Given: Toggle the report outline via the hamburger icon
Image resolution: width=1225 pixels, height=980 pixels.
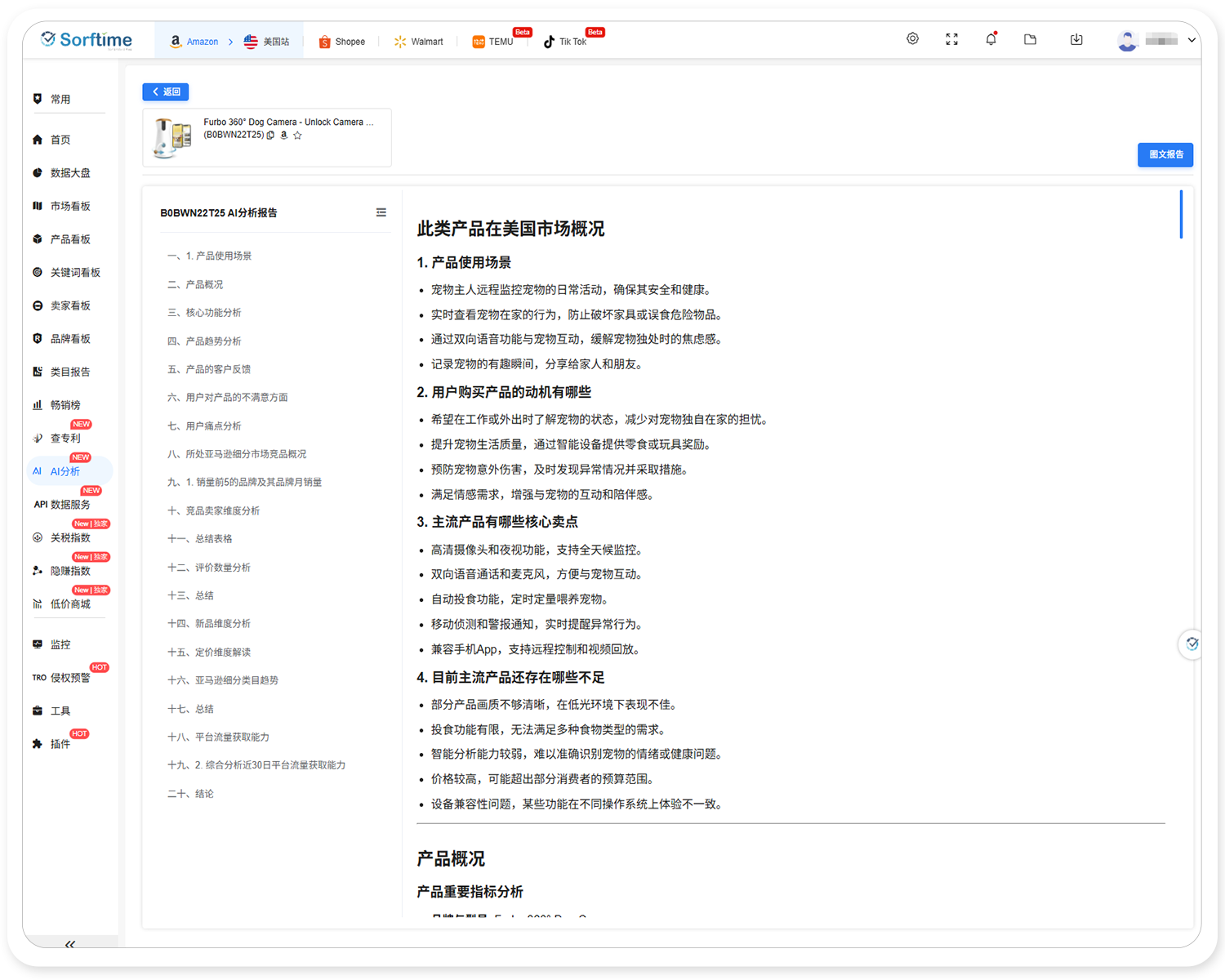Looking at the screenshot, I should pos(381,212).
